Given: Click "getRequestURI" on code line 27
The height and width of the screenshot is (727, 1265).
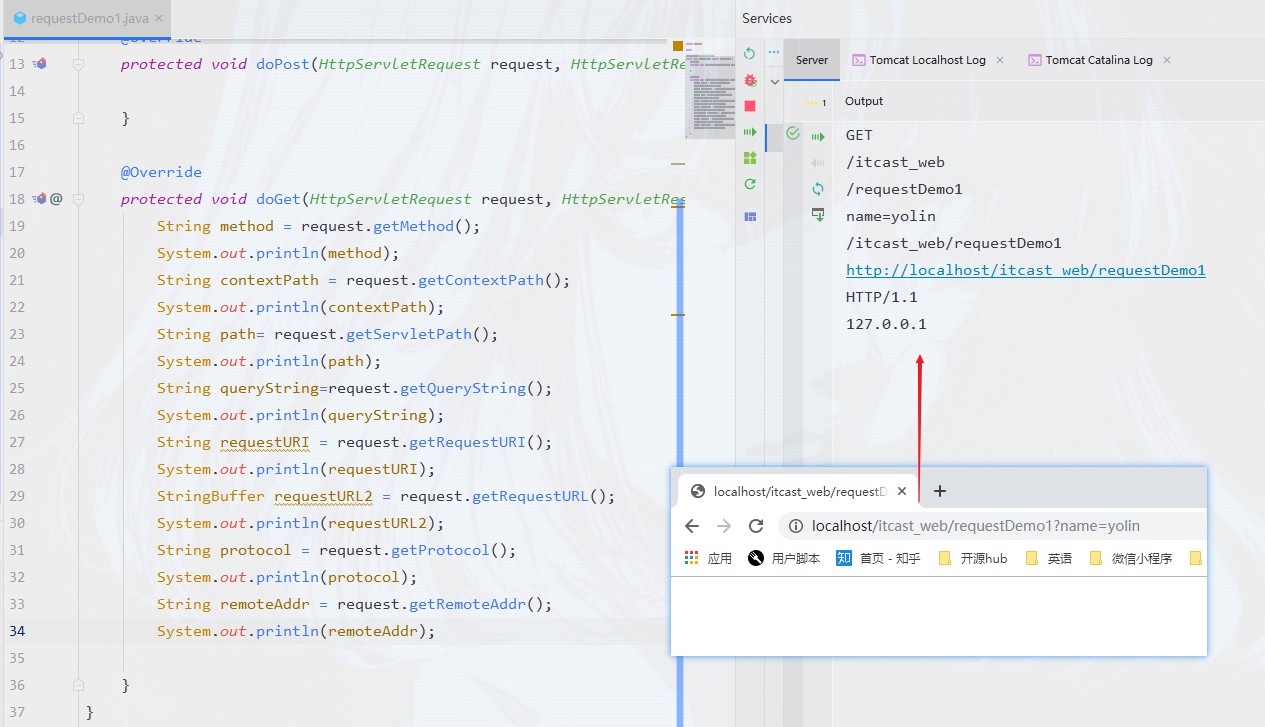Looking at the screenshot, I should point(467,442).
